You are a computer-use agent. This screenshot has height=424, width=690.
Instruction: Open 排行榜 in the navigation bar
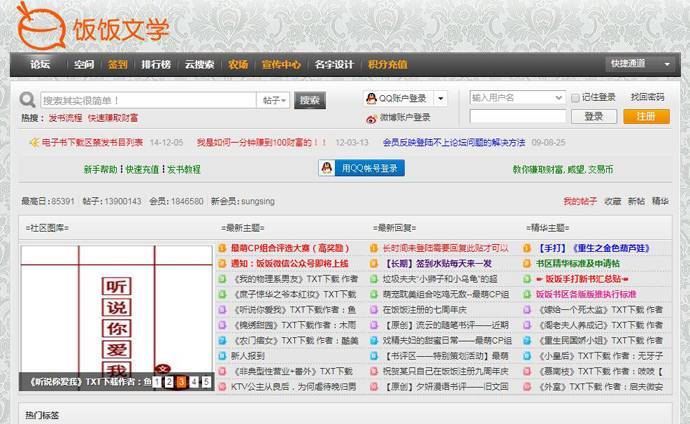155,64
